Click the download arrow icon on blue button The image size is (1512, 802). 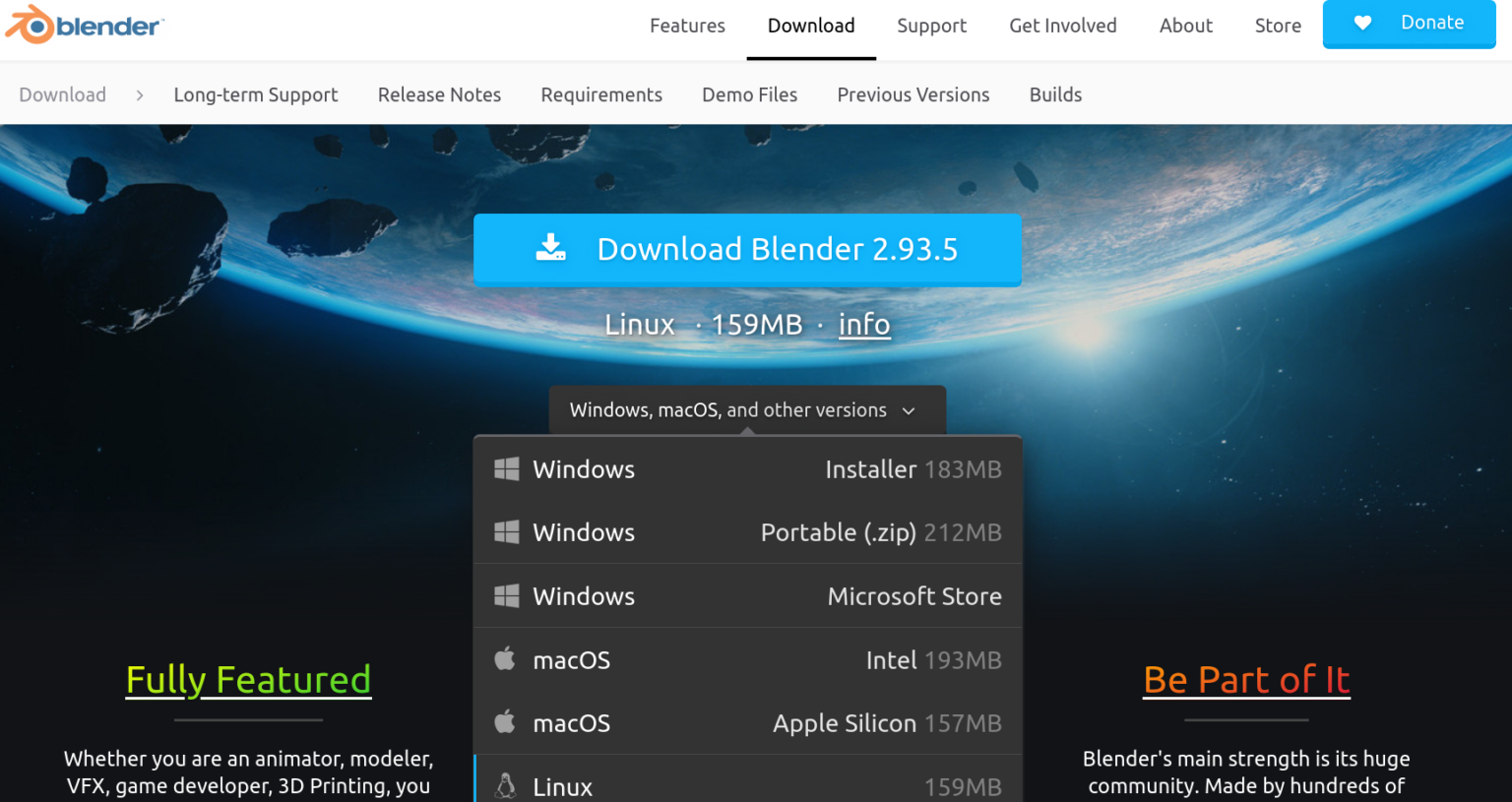550,247
